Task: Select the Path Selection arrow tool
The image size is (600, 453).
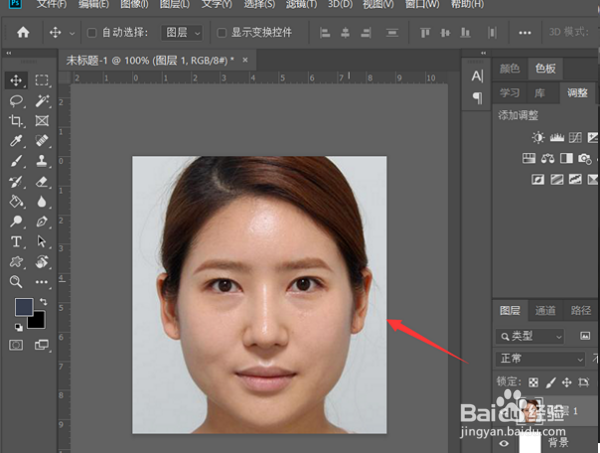Action: [42, 241]
